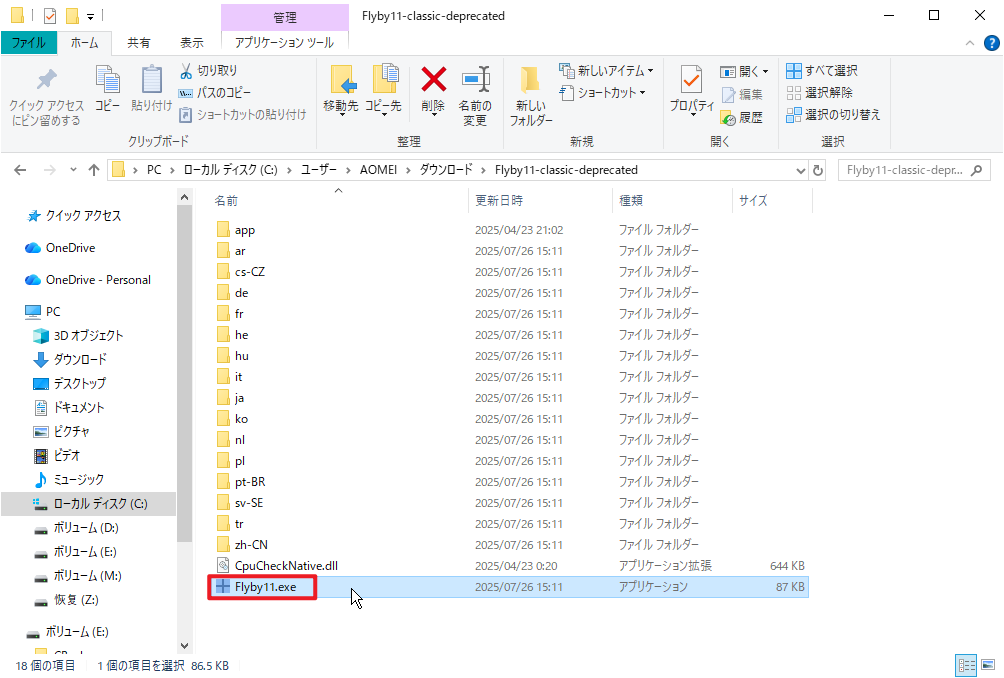The height and width of the screenshot is (678, 1004).
Task: Click navigation pane scrollbar down arrow
Action: click(184, 645)
